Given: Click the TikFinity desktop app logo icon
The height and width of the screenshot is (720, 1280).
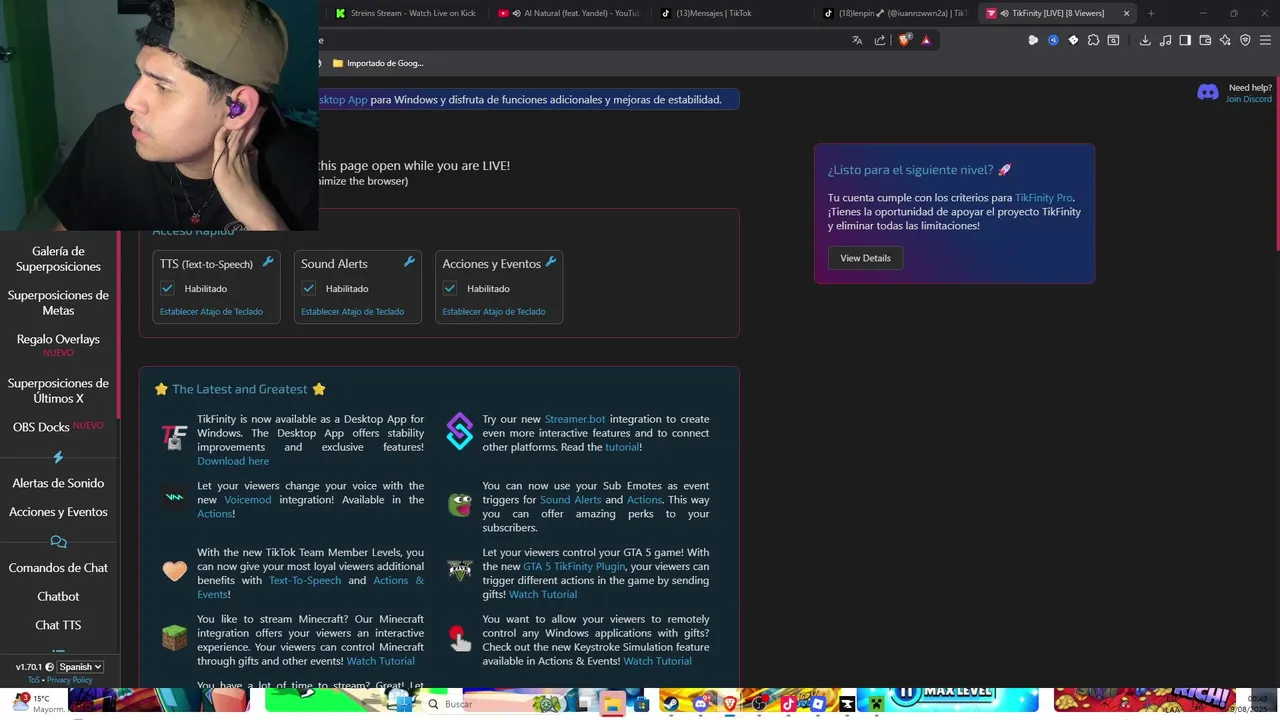Looking at the screenshot, I should coord(175,438).
